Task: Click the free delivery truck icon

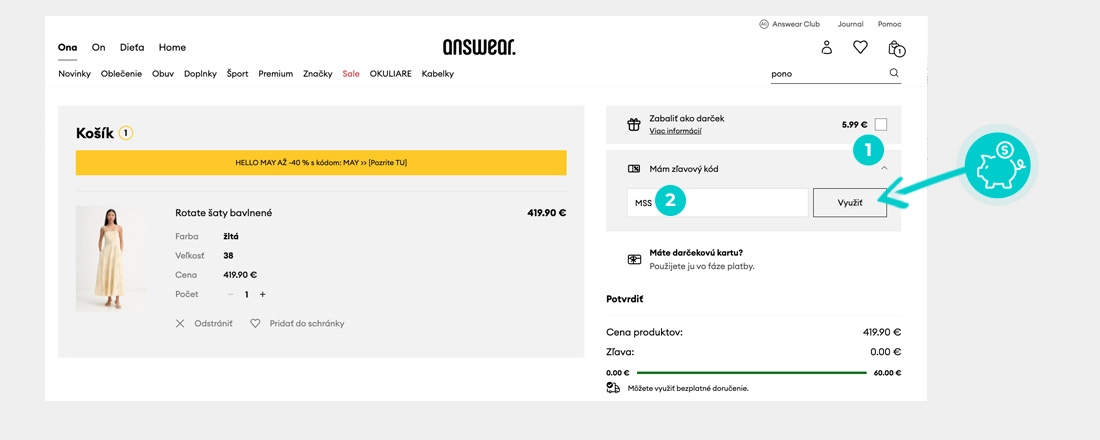Action: coord(613,387)
